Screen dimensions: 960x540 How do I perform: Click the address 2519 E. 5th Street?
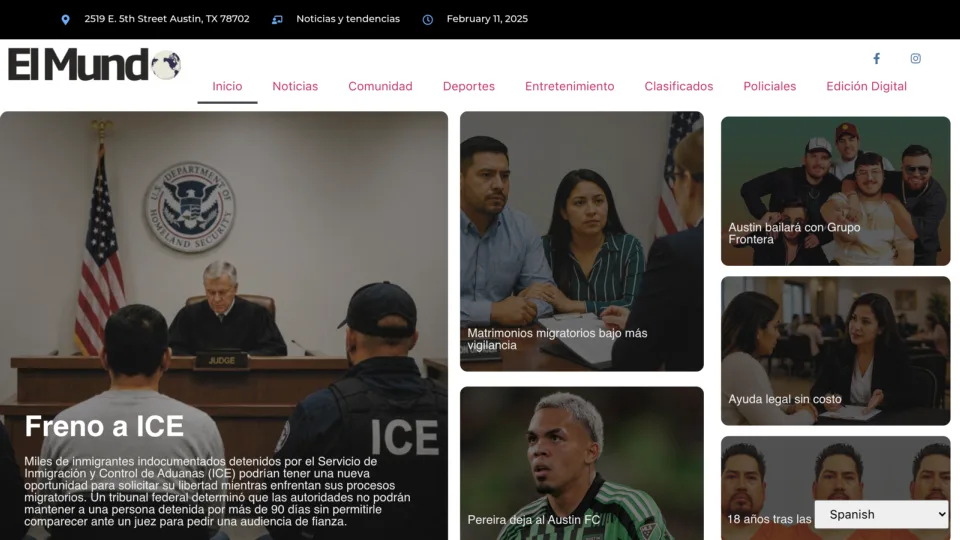pyautogui.click(x=167, y=19)
